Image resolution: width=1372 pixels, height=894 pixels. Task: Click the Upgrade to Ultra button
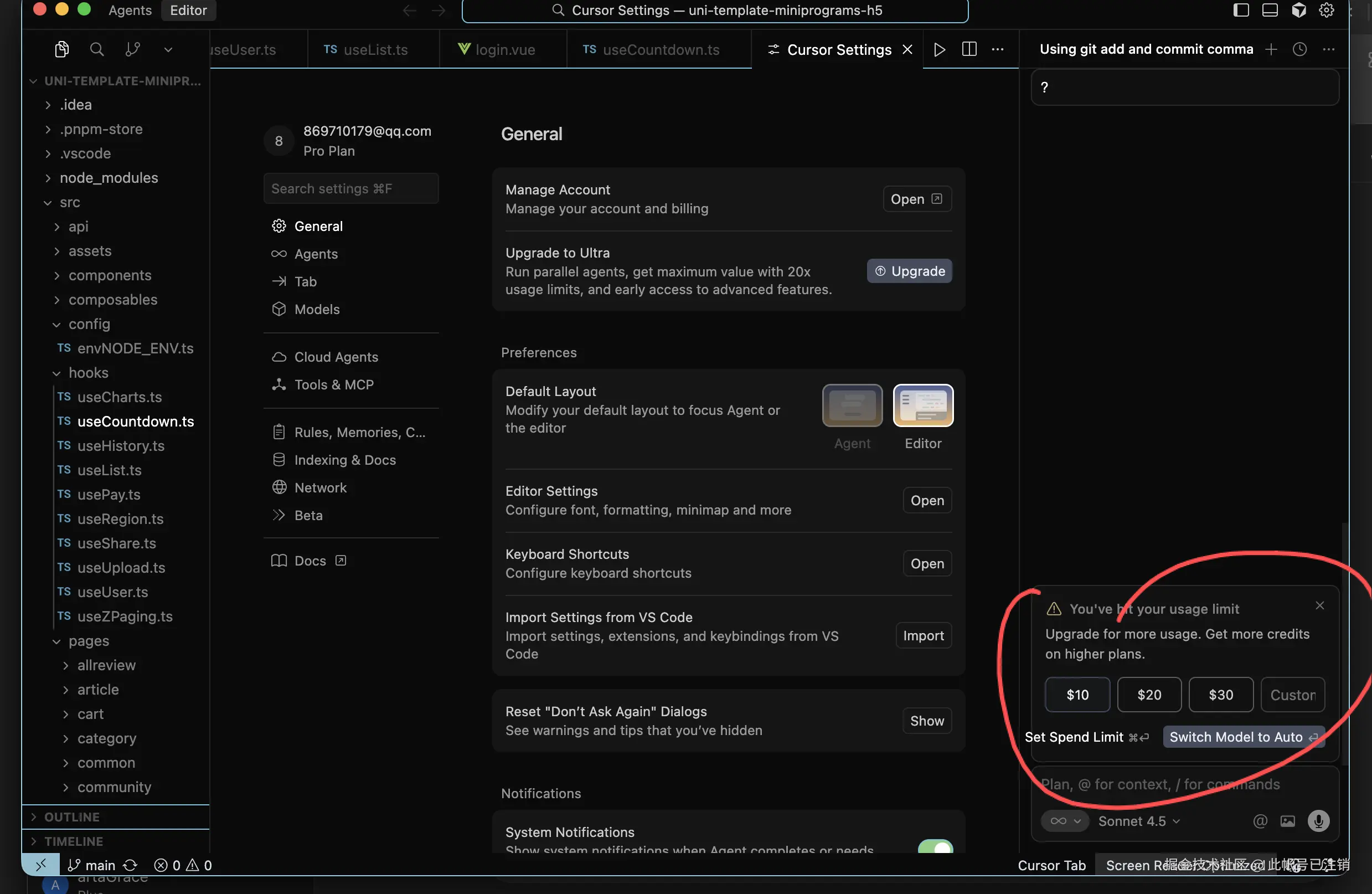(x=909, y=271)
